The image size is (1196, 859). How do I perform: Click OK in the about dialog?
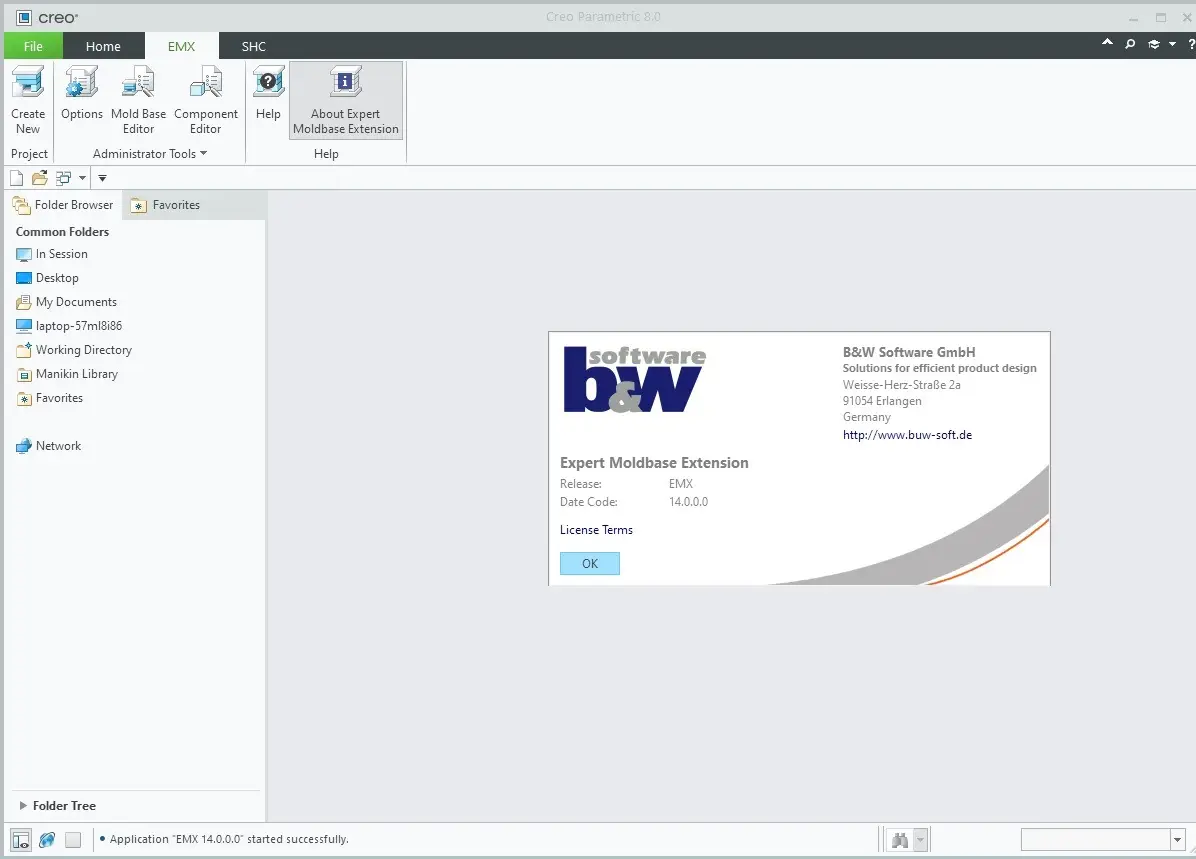(x=590, y=563)
